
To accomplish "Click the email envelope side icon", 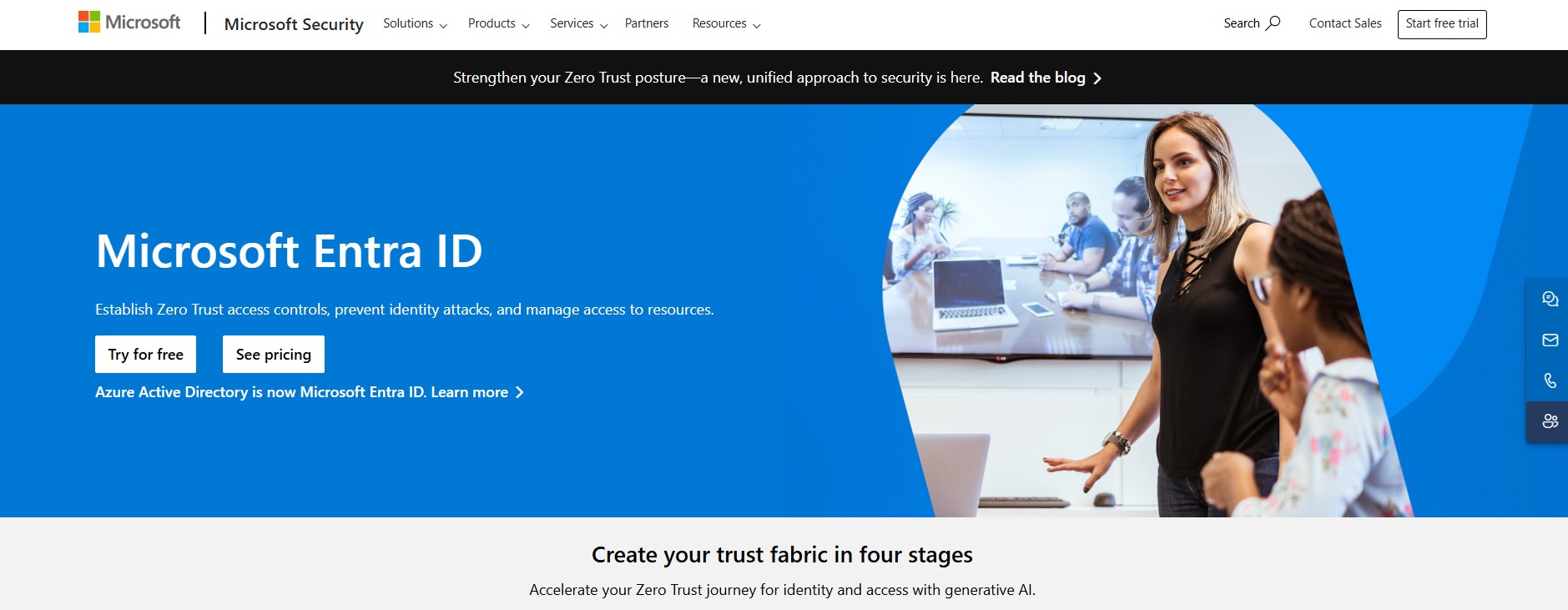I will [1550, 340].
